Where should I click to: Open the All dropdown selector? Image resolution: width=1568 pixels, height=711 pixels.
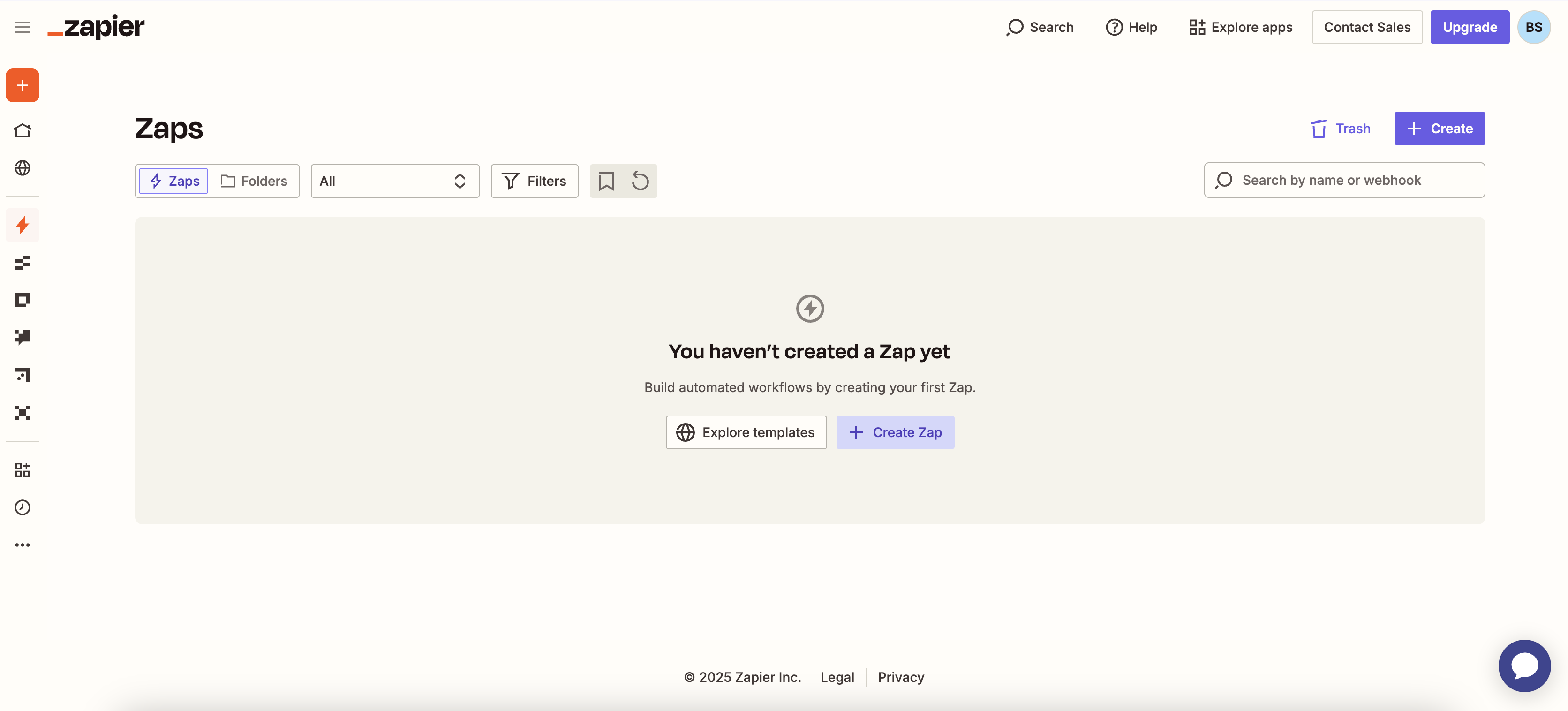pyautogui.click(x=394, y=181)
